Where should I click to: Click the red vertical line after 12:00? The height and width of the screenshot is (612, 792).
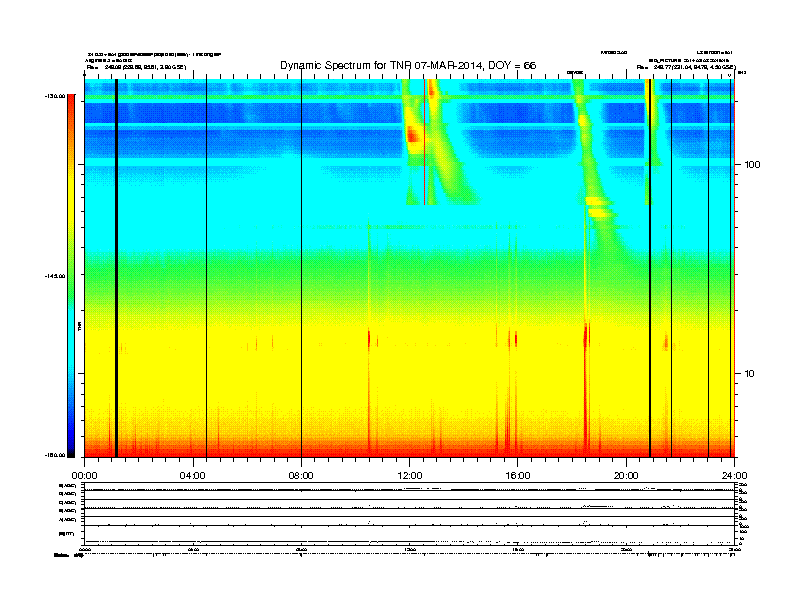pyautogui.click(x=425, y=141)
